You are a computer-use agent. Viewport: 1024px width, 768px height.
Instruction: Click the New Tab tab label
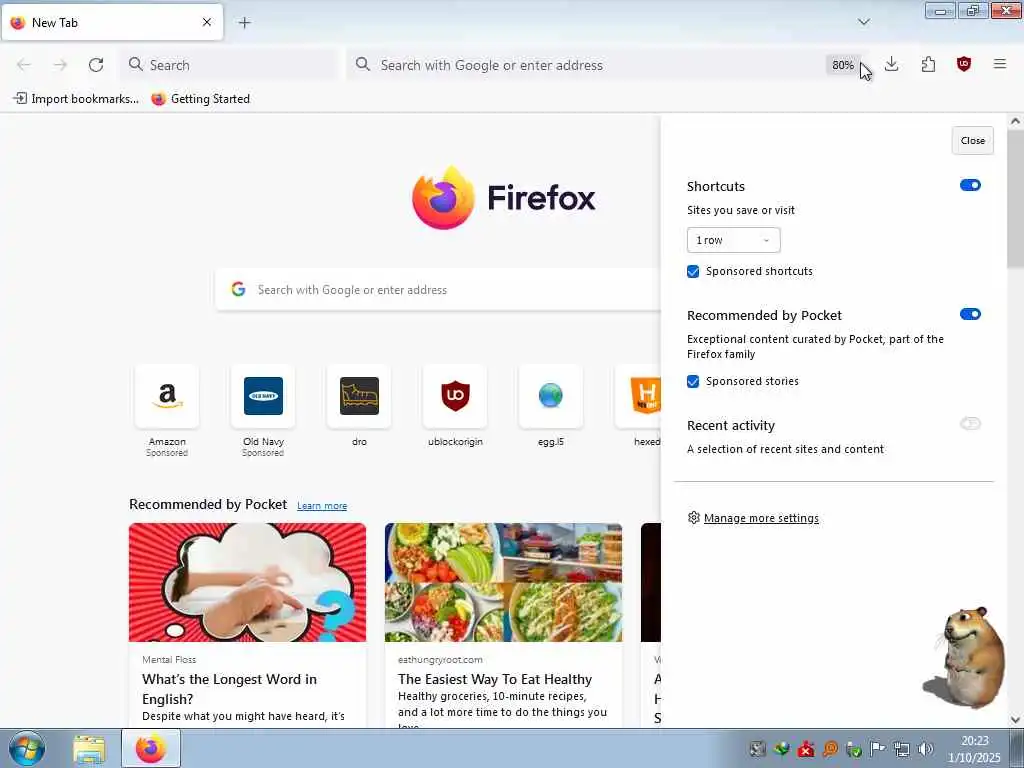tap(55, 23)
